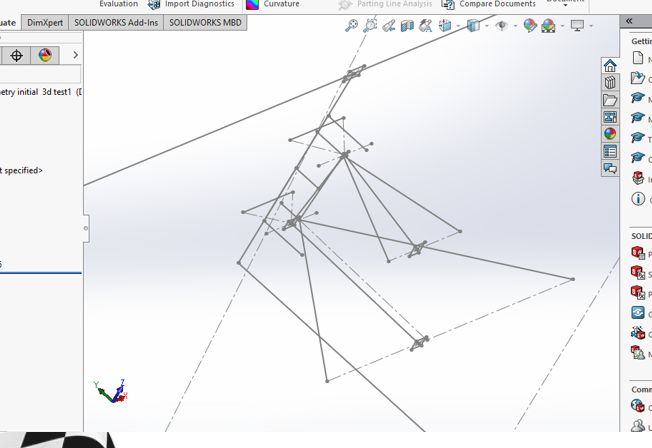The image size is (652, 448).
Task: Open File Explorer folder tab in task pane
Action: [610, 100]
